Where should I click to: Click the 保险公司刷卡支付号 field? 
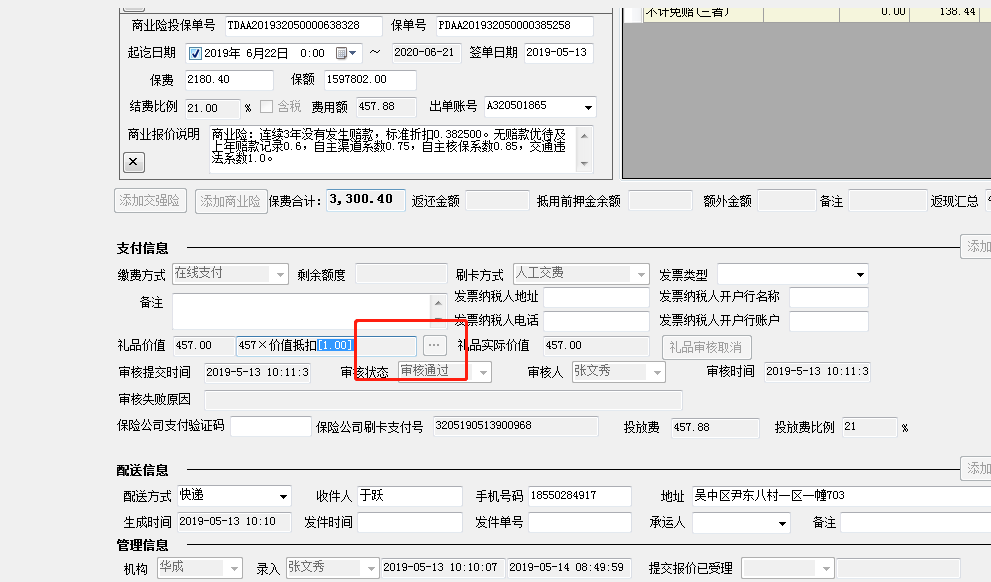[x=516, y=426]
